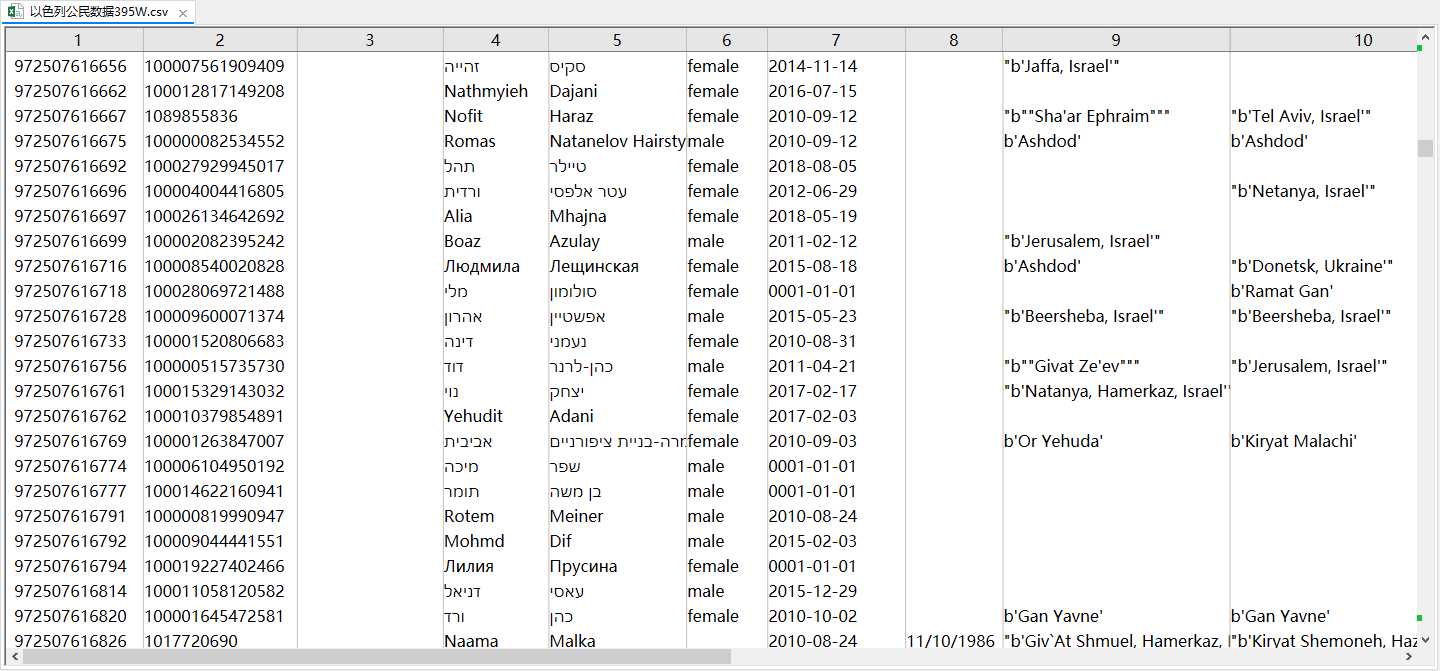The height and width of the screenshot is (671, 1440).
Task: Select the name cell Alia
Action: point(458,216)
